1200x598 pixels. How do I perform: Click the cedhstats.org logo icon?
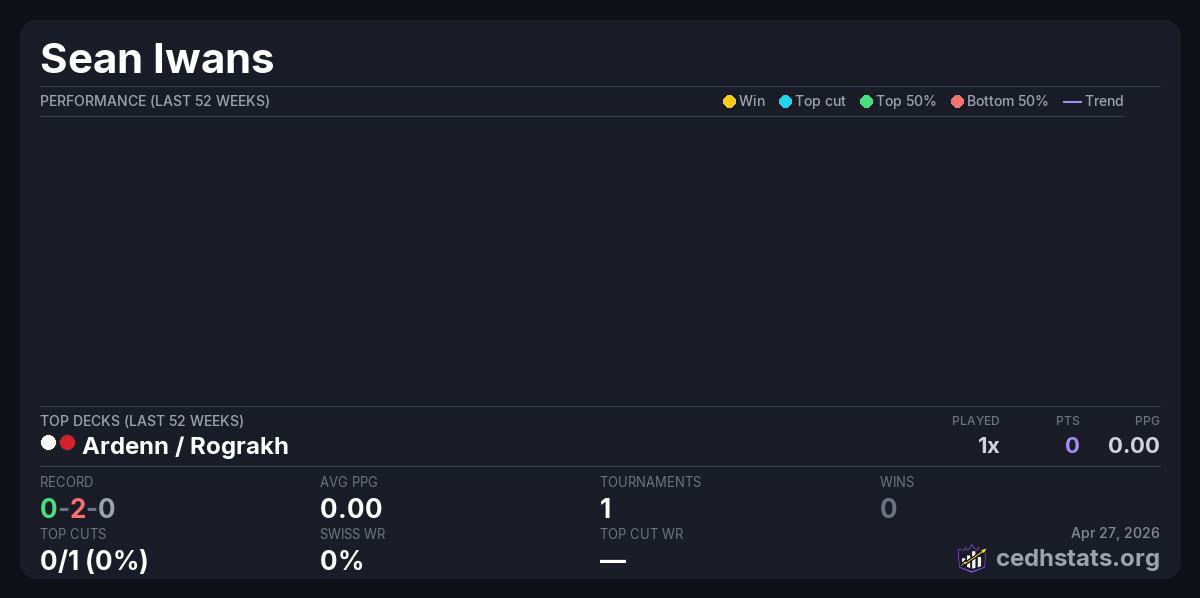(972, 558)
